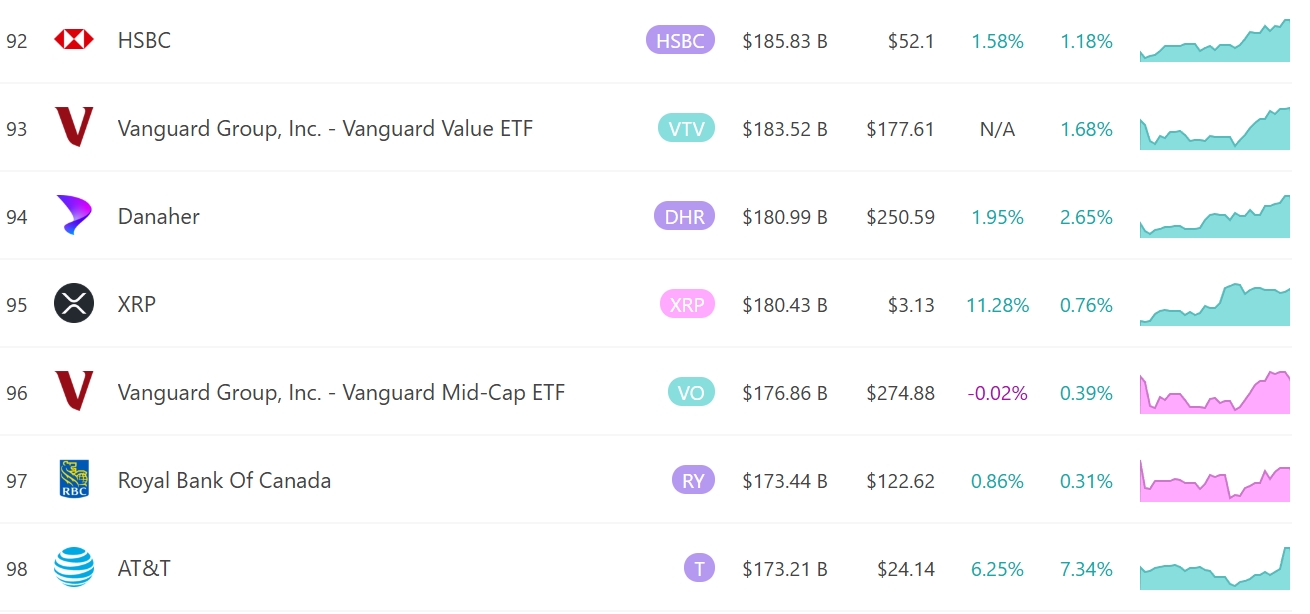Select the T ticker badge for AT&T
Image resolution: width=1310 pixels, height=614 pixels.
[x=699, y=568]
